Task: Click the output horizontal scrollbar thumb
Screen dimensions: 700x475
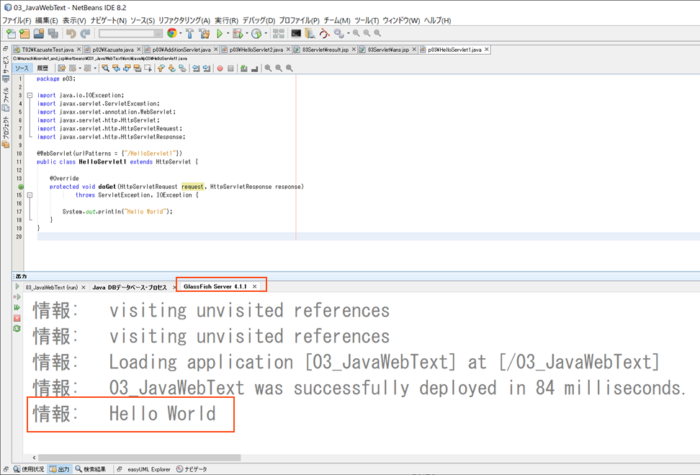Action: tap(139, 458)
